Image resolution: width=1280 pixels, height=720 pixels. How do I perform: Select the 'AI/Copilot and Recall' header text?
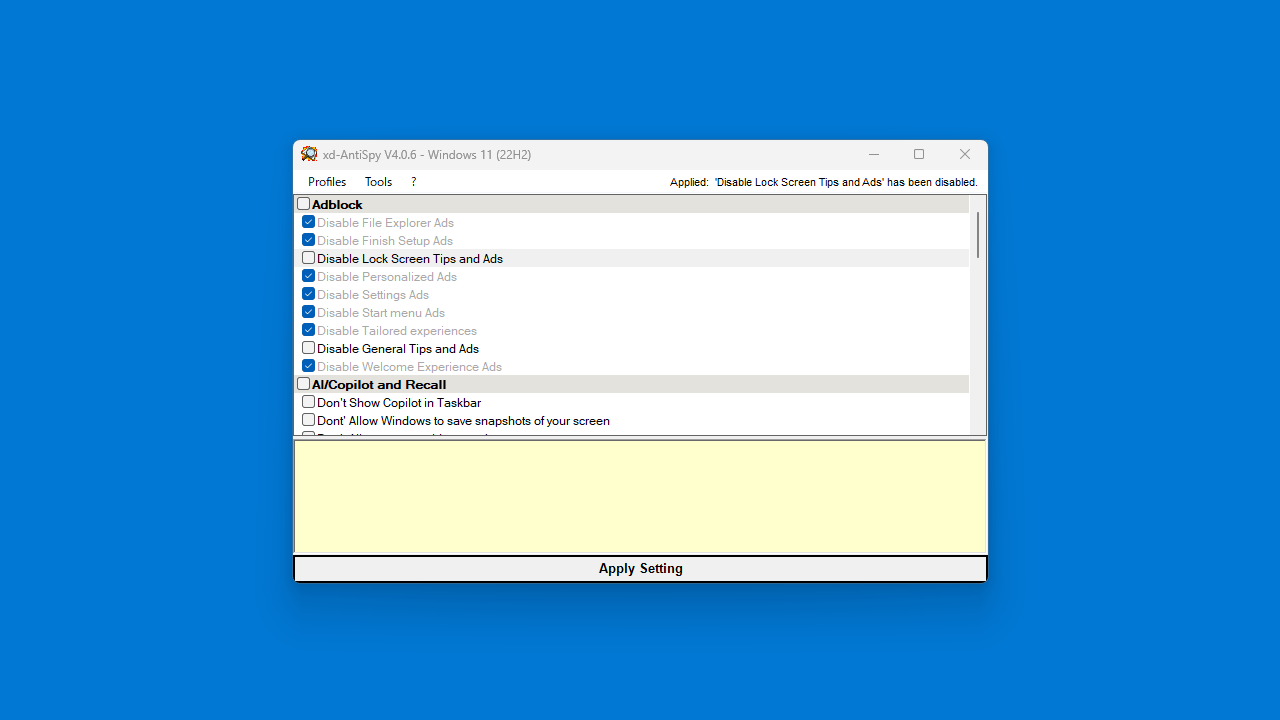click(379, 385)
